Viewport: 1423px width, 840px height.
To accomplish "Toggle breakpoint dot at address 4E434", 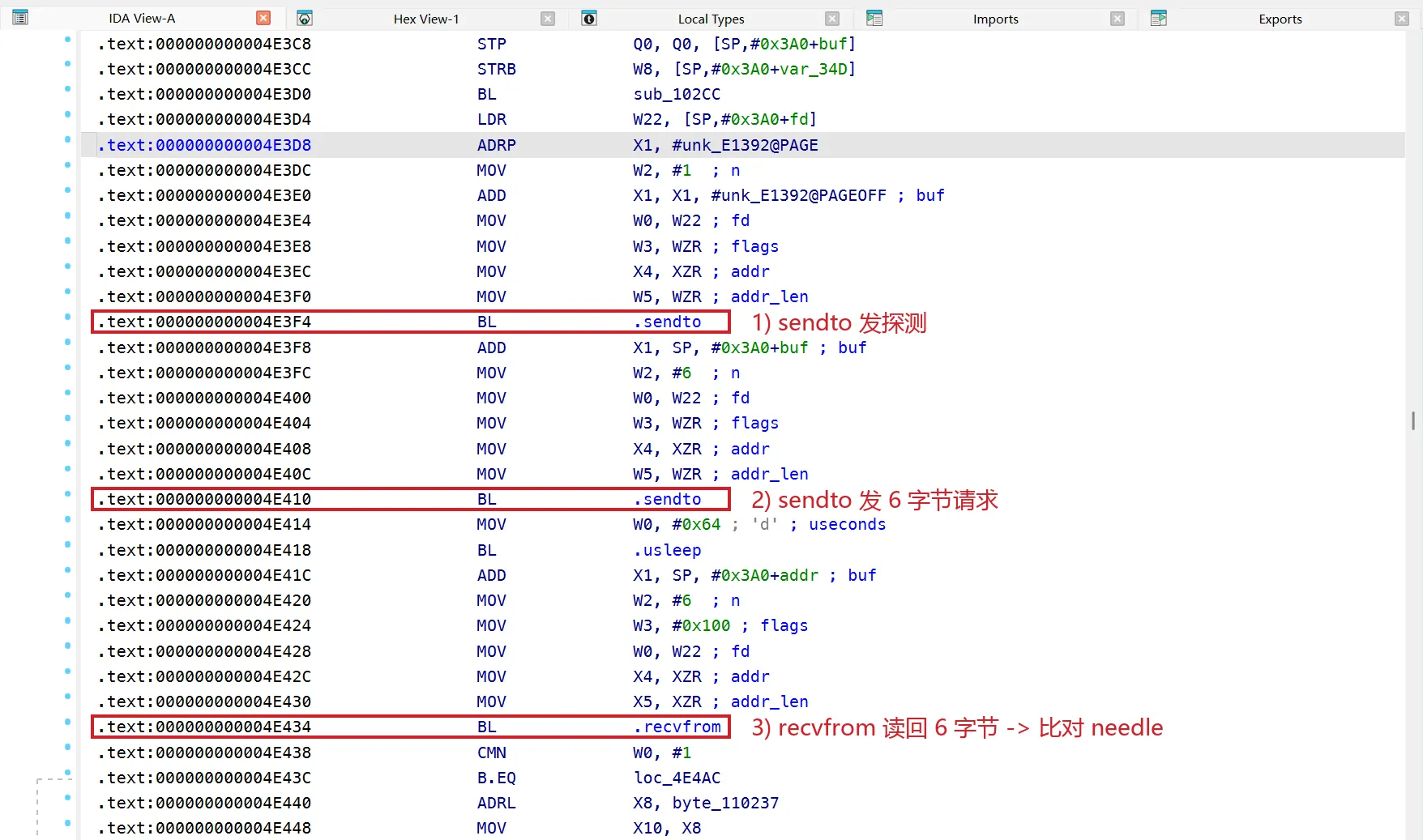I will tap(67, 722).
